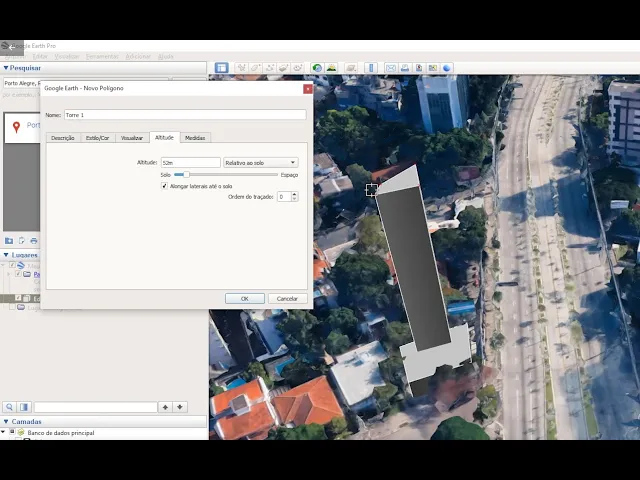Image resolution: width=640 pixels, height=480 pixels.
Task: Click the Add Path toolbar icon
Action: (269, 68)
